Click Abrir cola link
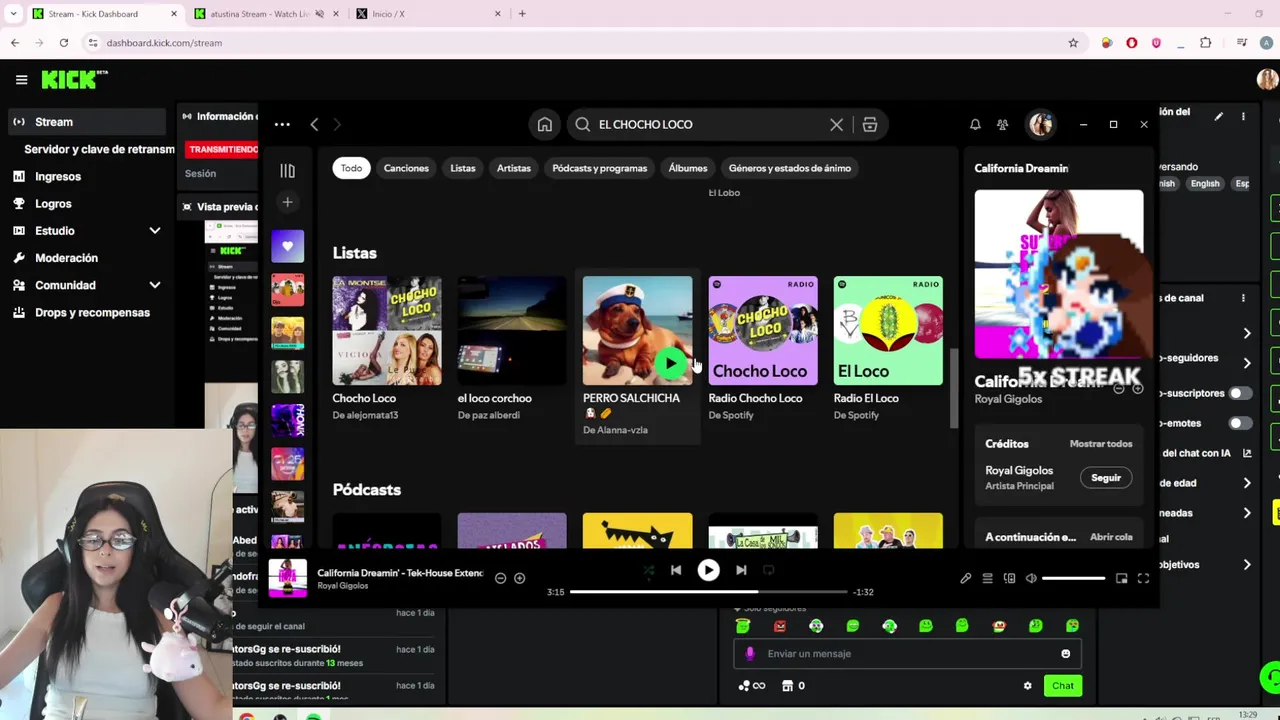The height and width of the screenshot is (720, 1280). pyautogui.click(x=1111, y=537)
